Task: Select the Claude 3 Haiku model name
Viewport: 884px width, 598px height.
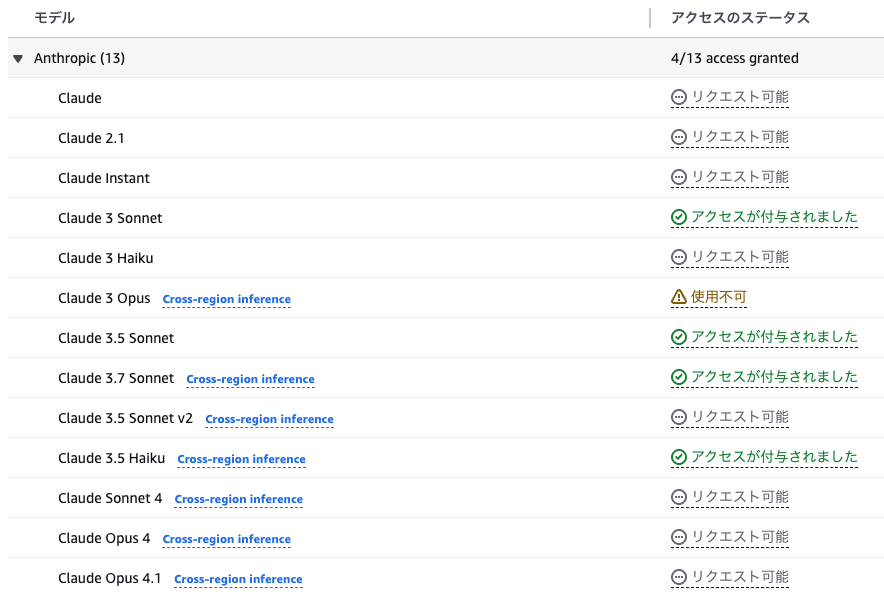Action: pos(105,259)
